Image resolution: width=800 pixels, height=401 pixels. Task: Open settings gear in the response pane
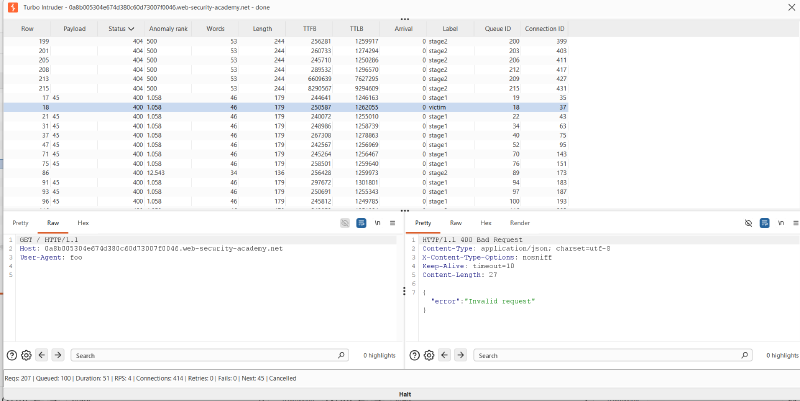pos(429,355)
